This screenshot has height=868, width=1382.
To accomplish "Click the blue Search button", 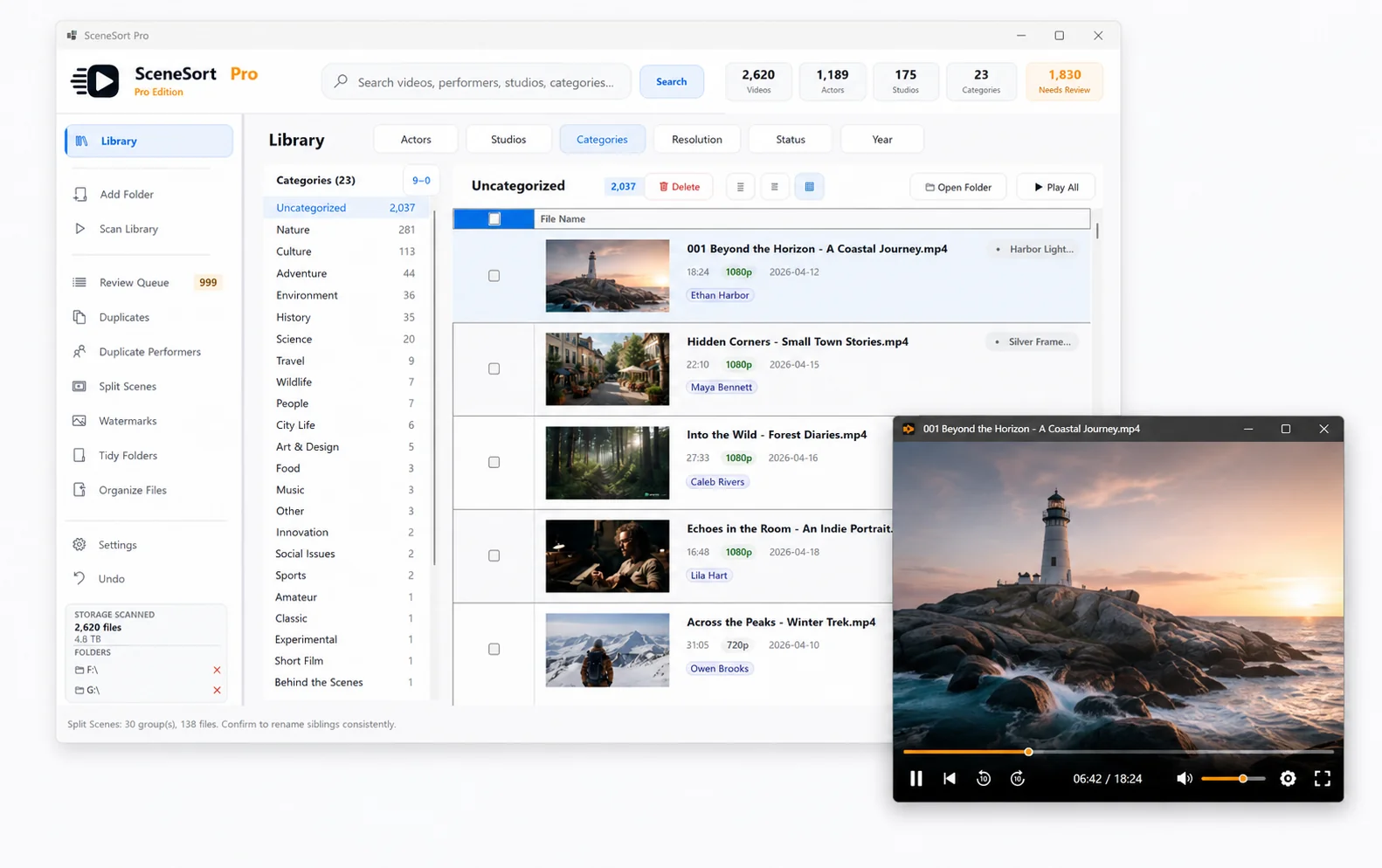I will point(672,81).
